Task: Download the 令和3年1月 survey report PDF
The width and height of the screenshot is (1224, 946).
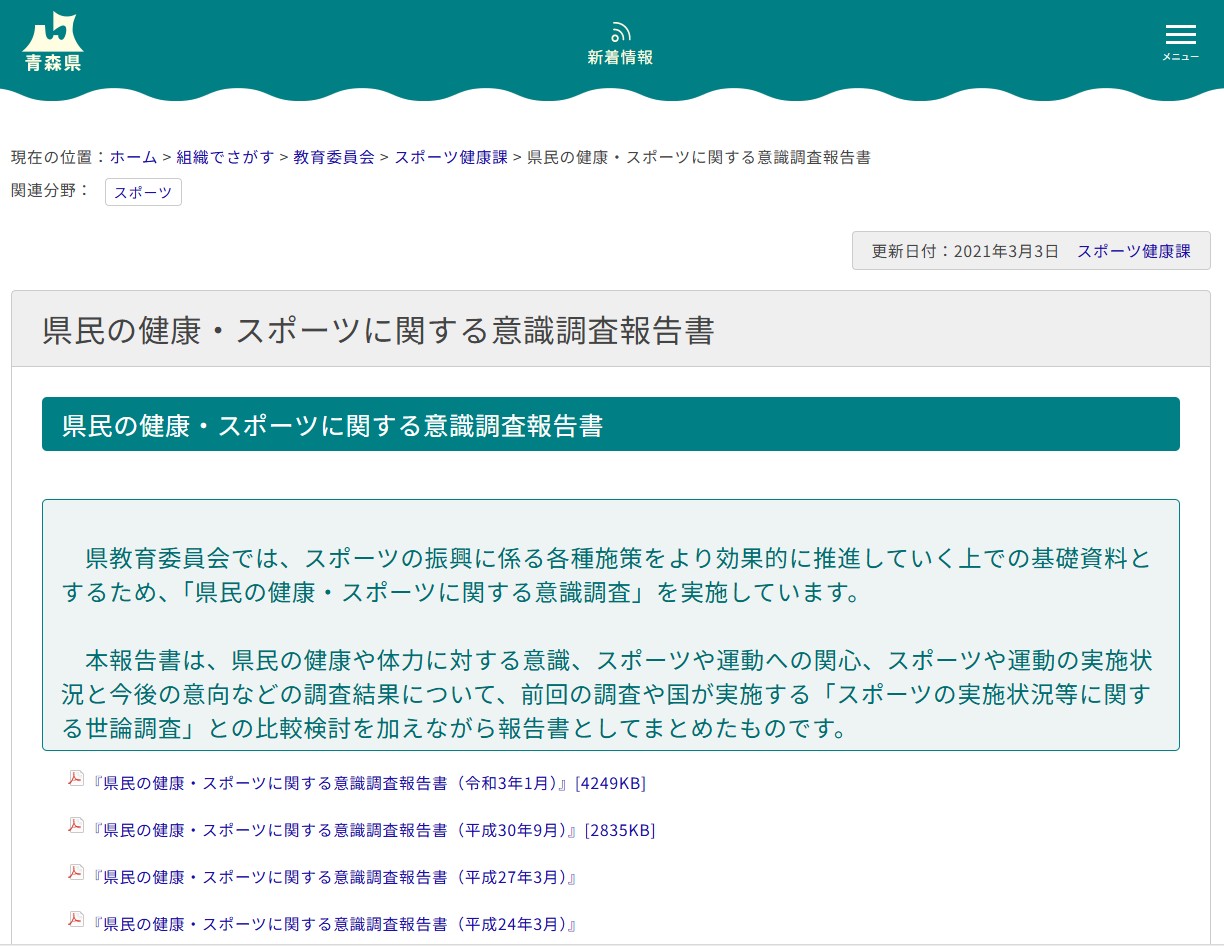Action: (330, 783)
